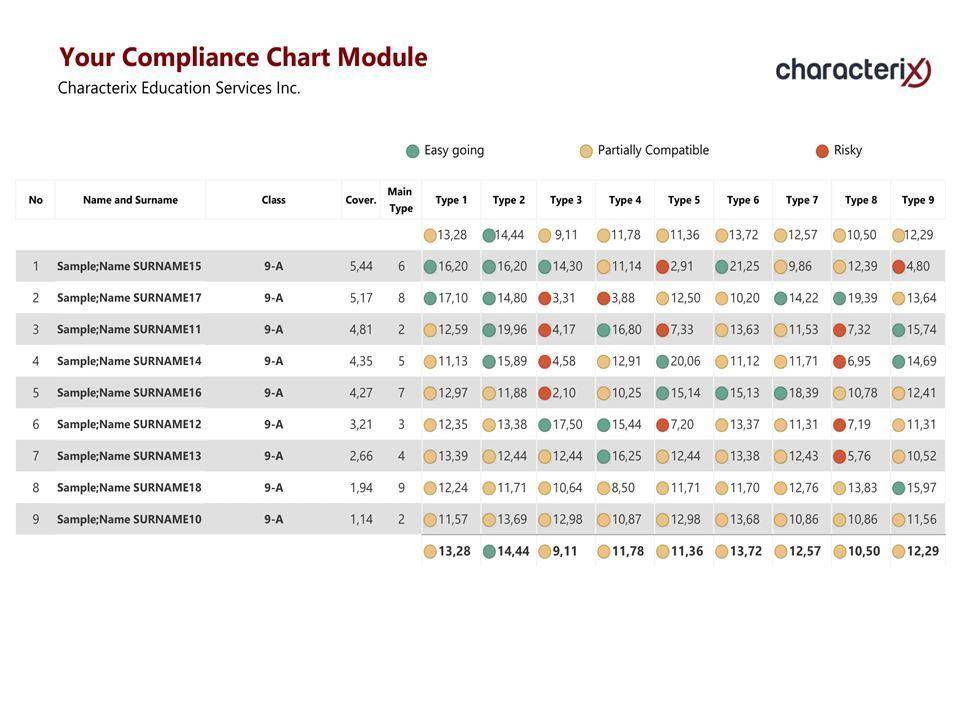Viewport: 960px width, 720px height.
Task: Click the green dot beside value 15,97
Action: point(899,488)
